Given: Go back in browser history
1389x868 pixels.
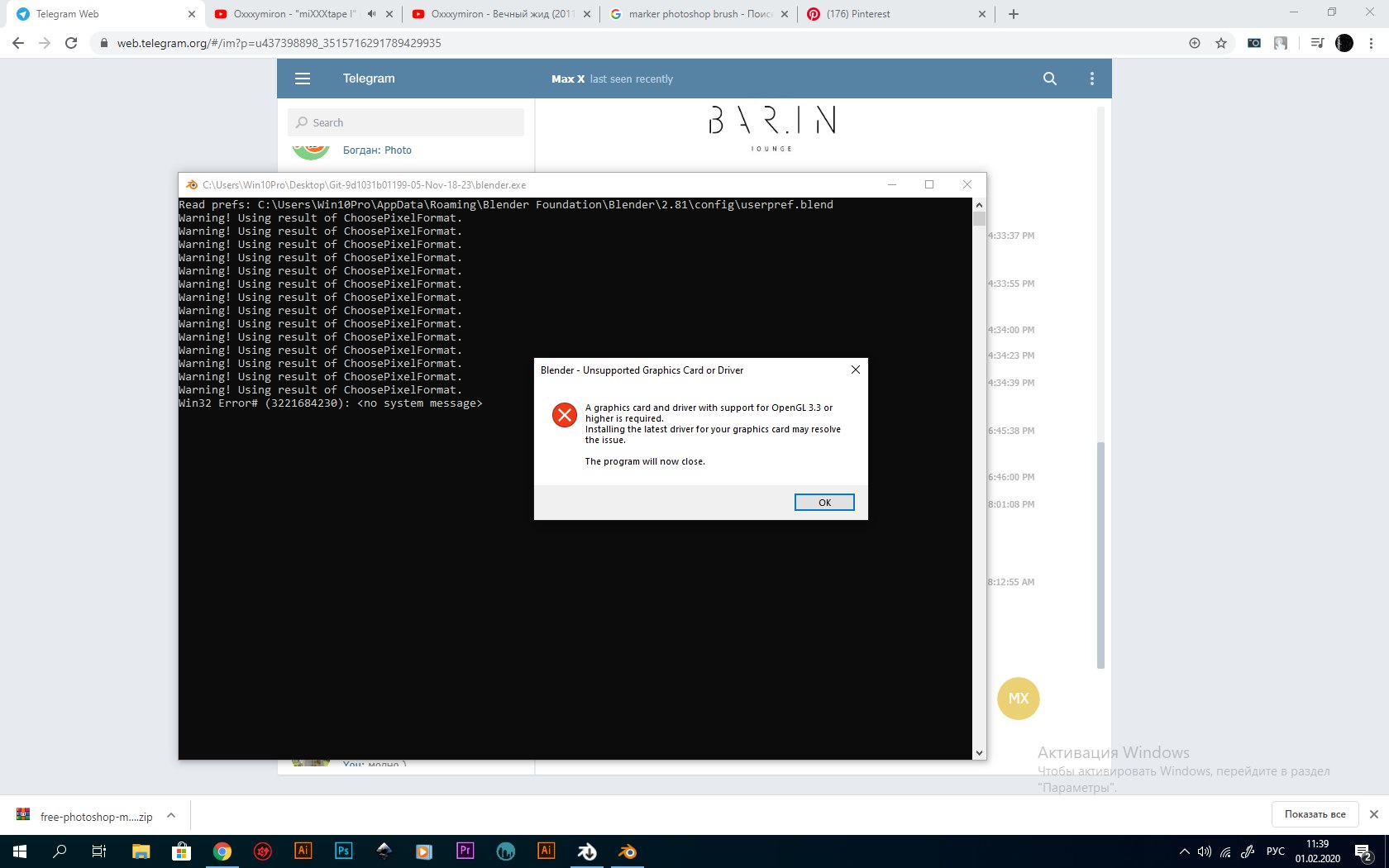Looking at the screenshot, I should point(18,43).
